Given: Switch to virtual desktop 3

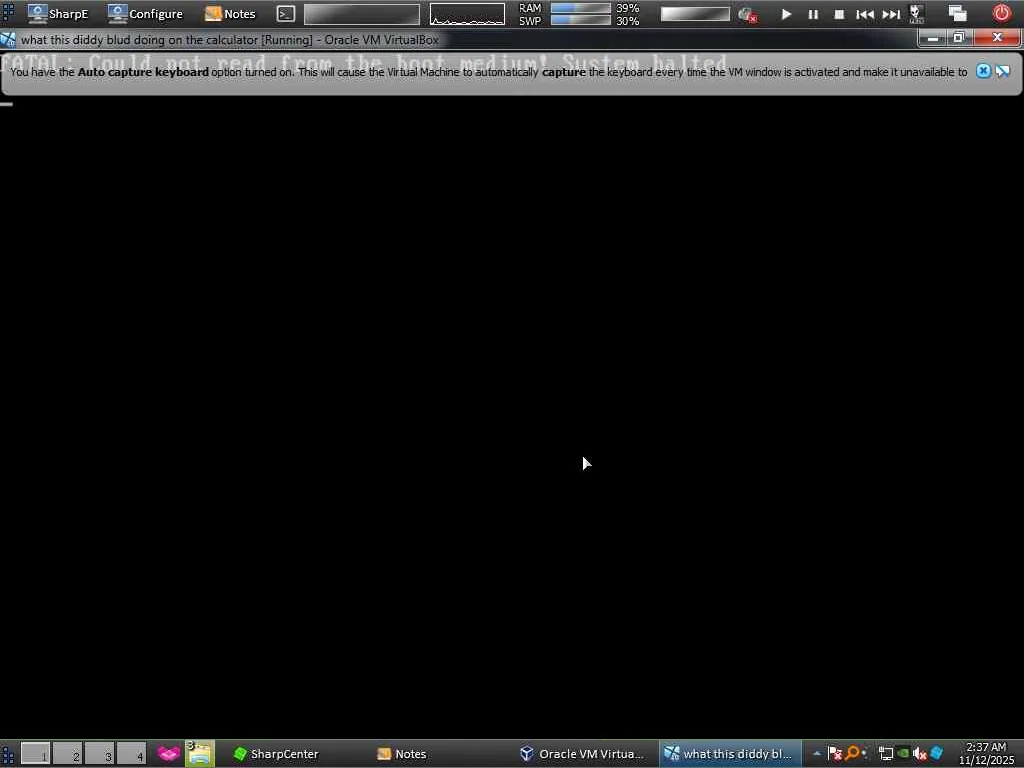Looking at the screenshot, I should (99, 753).
